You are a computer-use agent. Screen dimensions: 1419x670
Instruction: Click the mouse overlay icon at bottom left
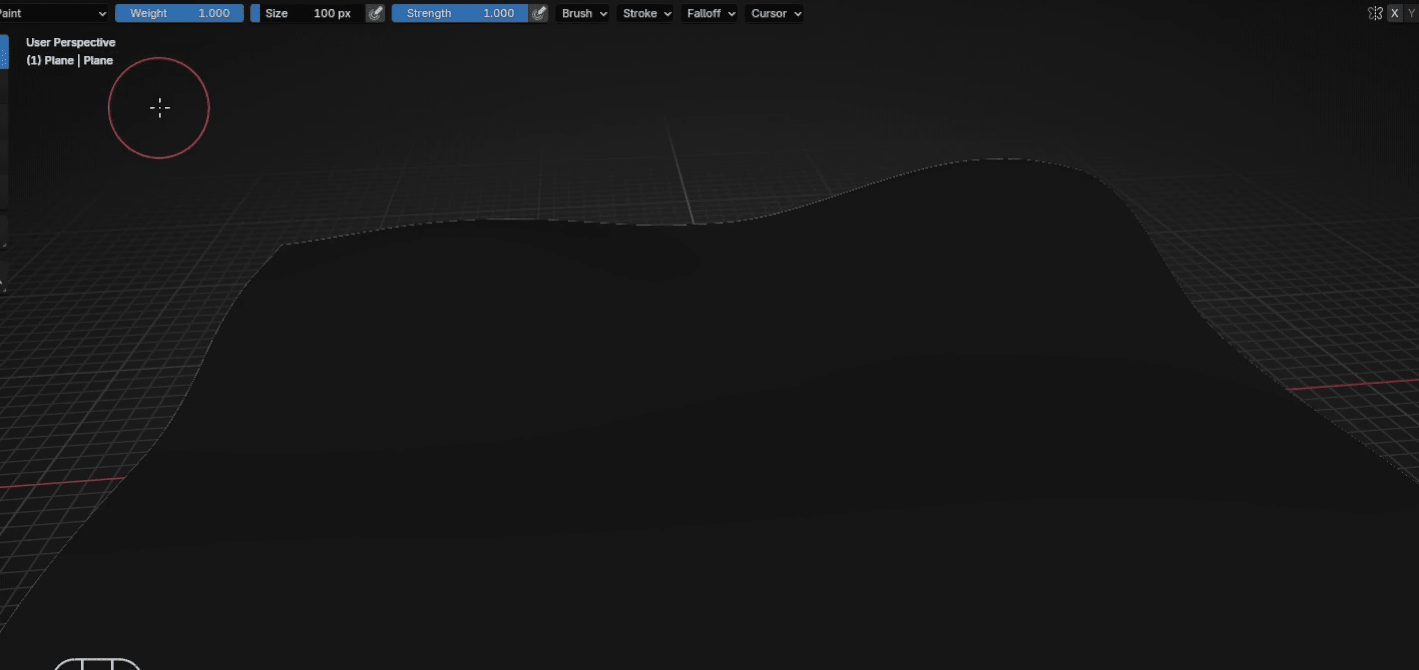point(97,664)
